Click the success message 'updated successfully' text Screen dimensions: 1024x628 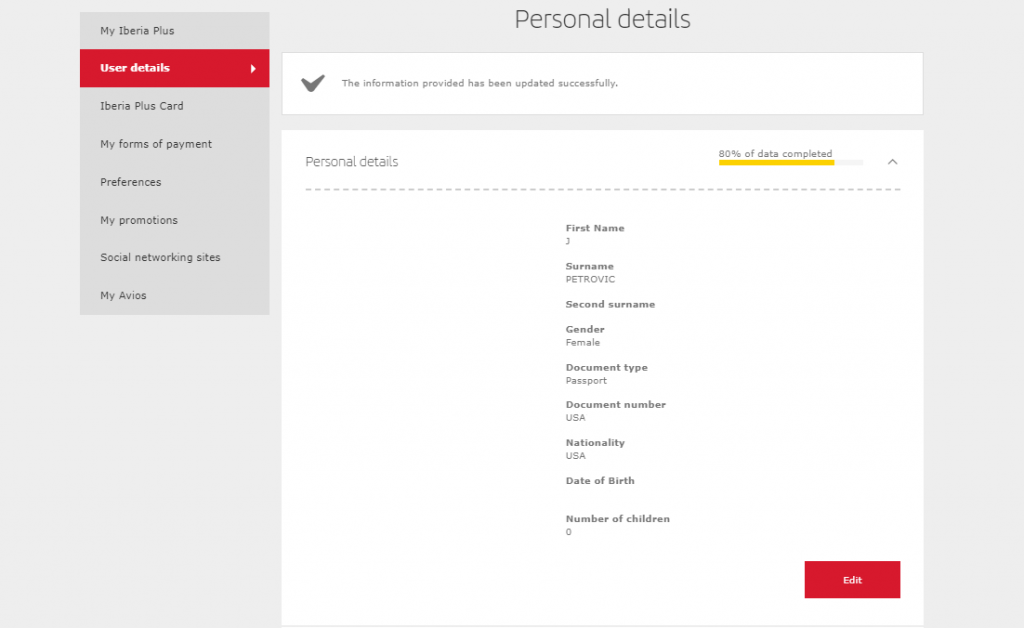[x=479, y=83]
